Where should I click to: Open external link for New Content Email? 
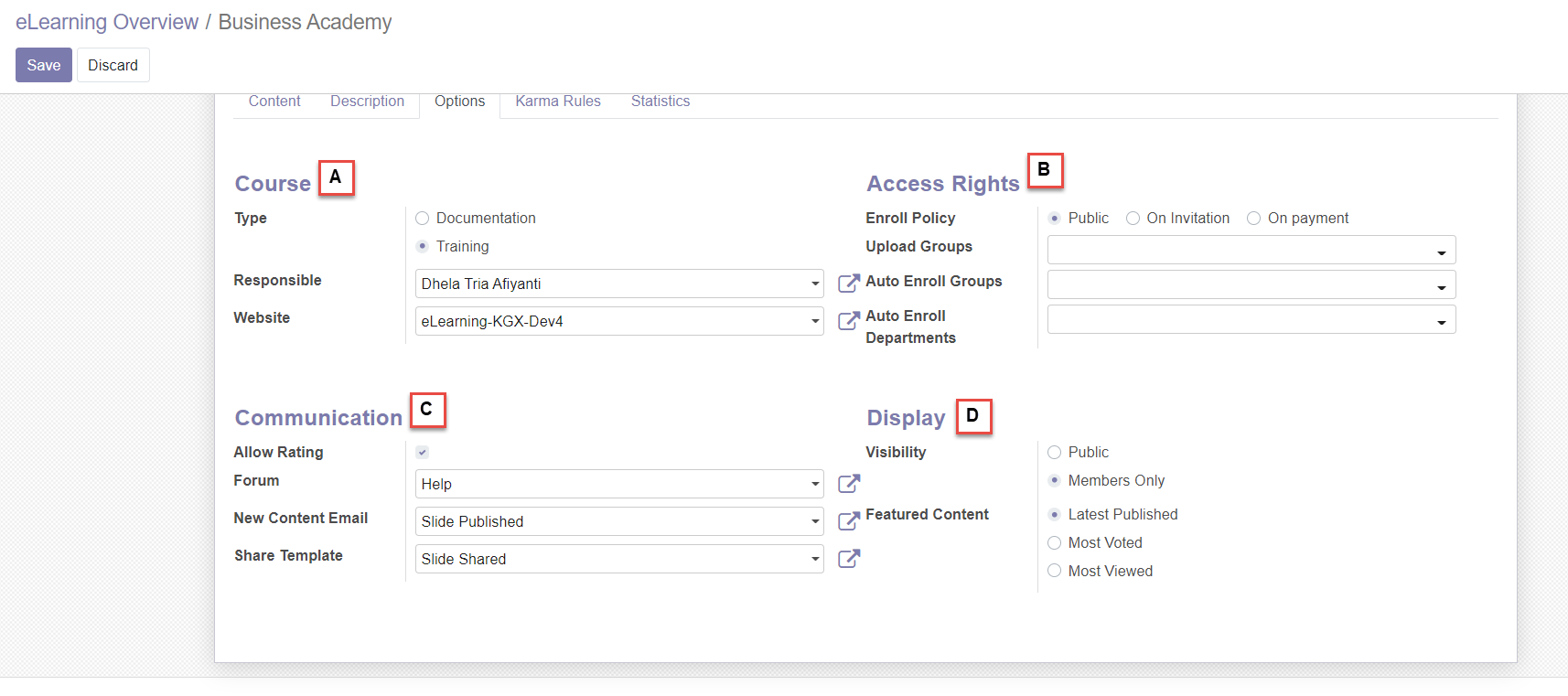pos(849,521)
